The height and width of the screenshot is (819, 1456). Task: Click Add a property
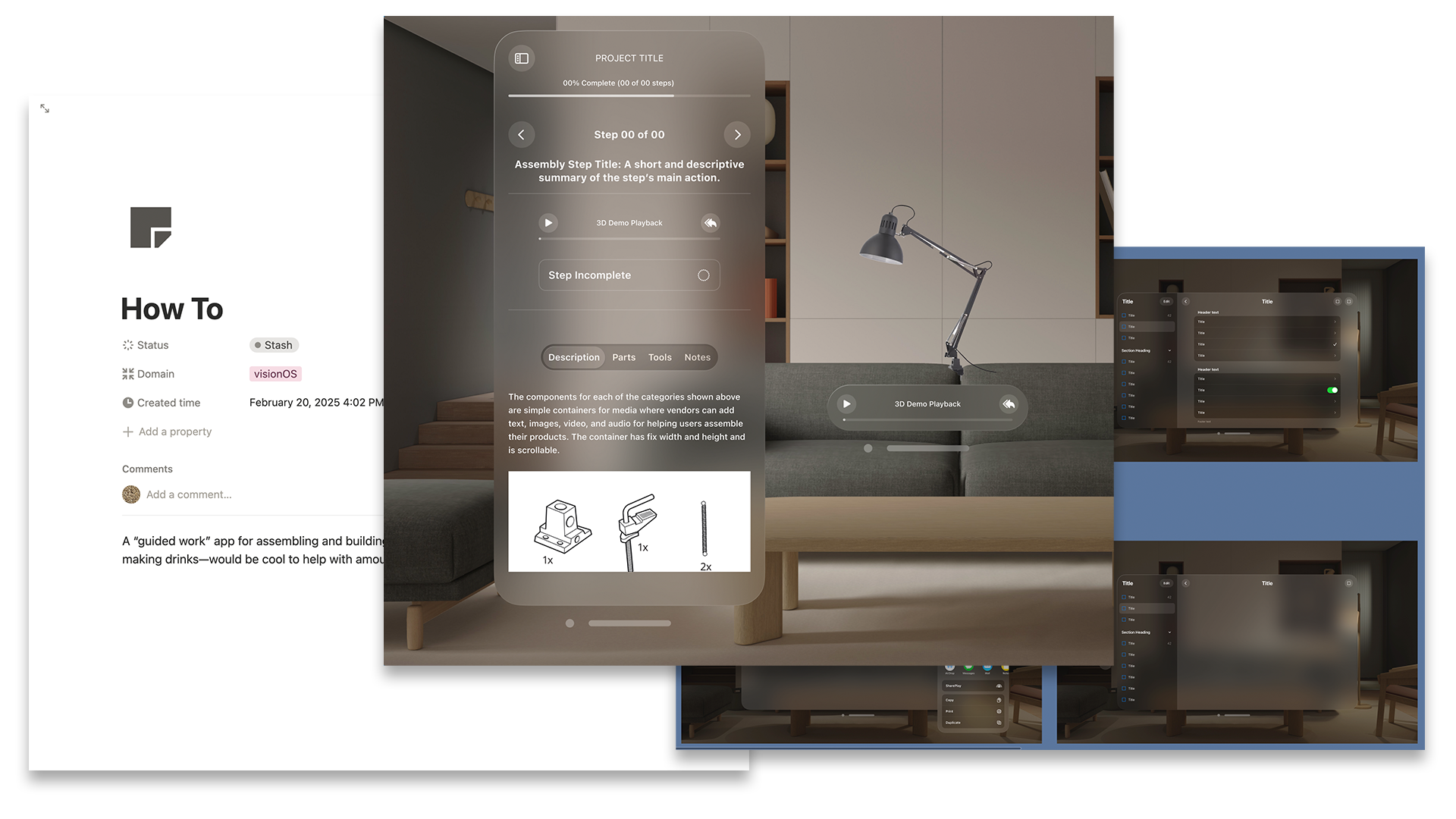pos(168,431)
